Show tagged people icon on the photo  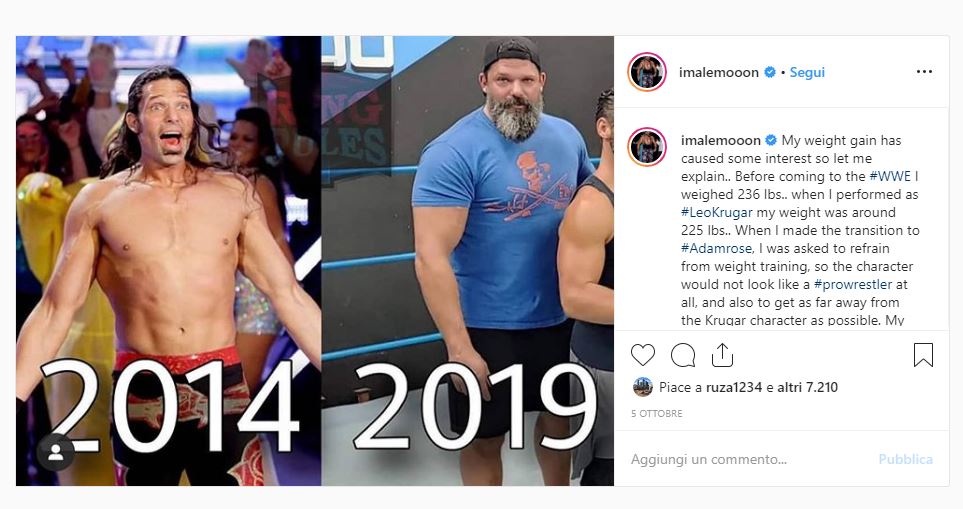(x=56, y=453)
